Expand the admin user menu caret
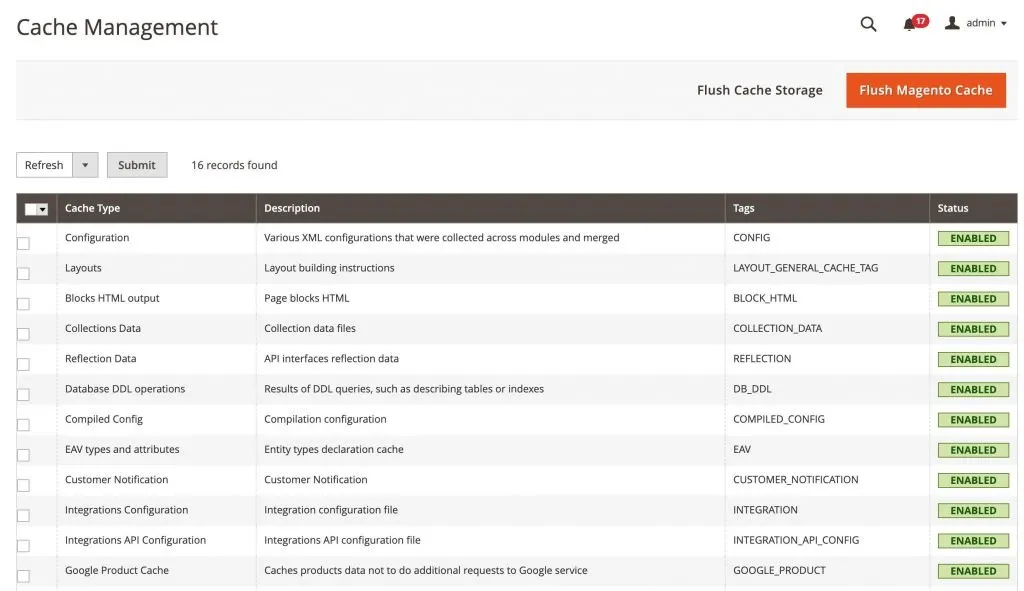 click(1005, 22)
